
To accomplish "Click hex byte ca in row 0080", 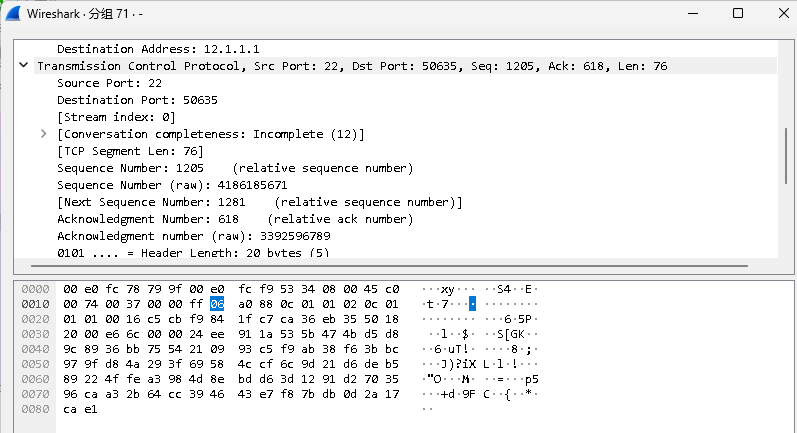I will 70,409.
